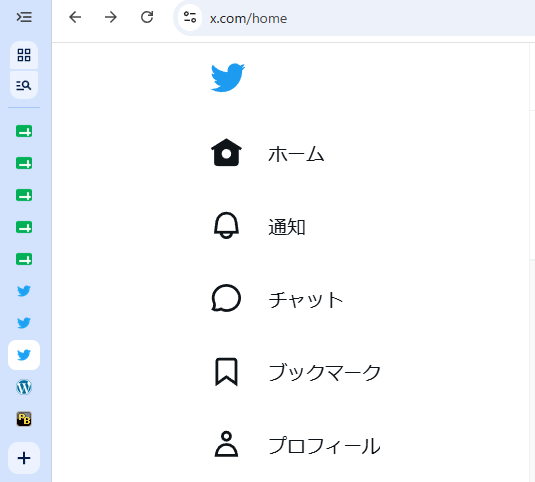This screenshot has width=535, height=482.
Task: Go forward to the next page
Action: pyautogui.click(x=111, y=17)
